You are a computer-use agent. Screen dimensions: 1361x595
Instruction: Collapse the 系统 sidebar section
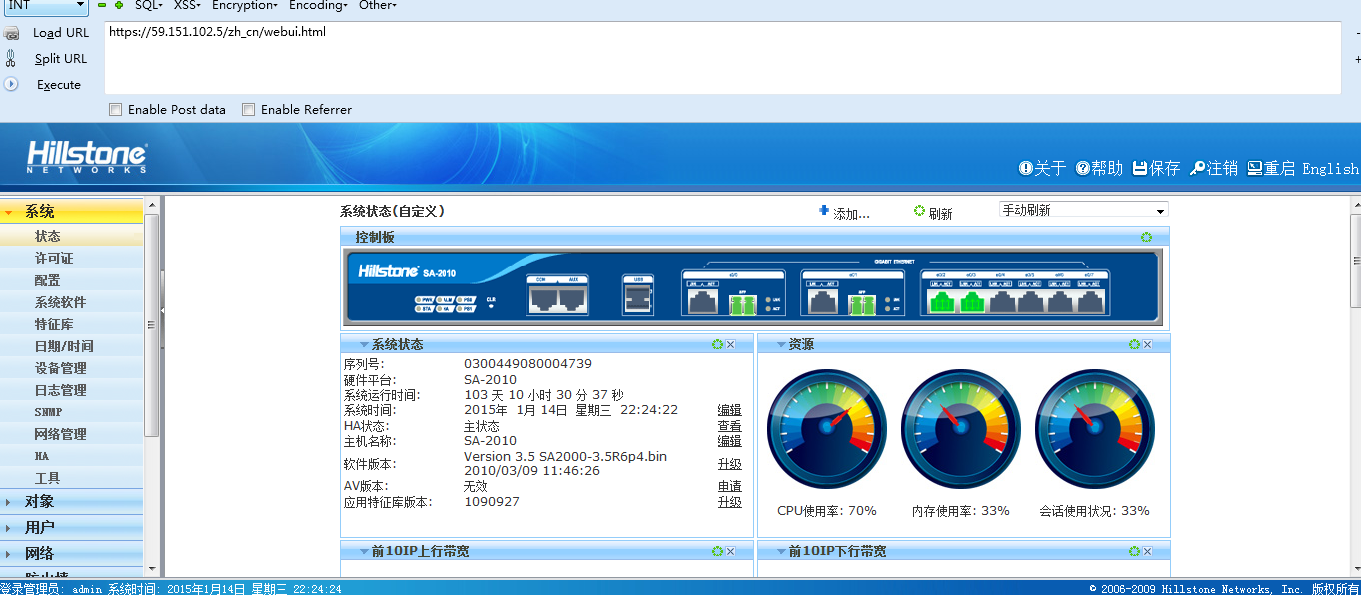(72, 211)
